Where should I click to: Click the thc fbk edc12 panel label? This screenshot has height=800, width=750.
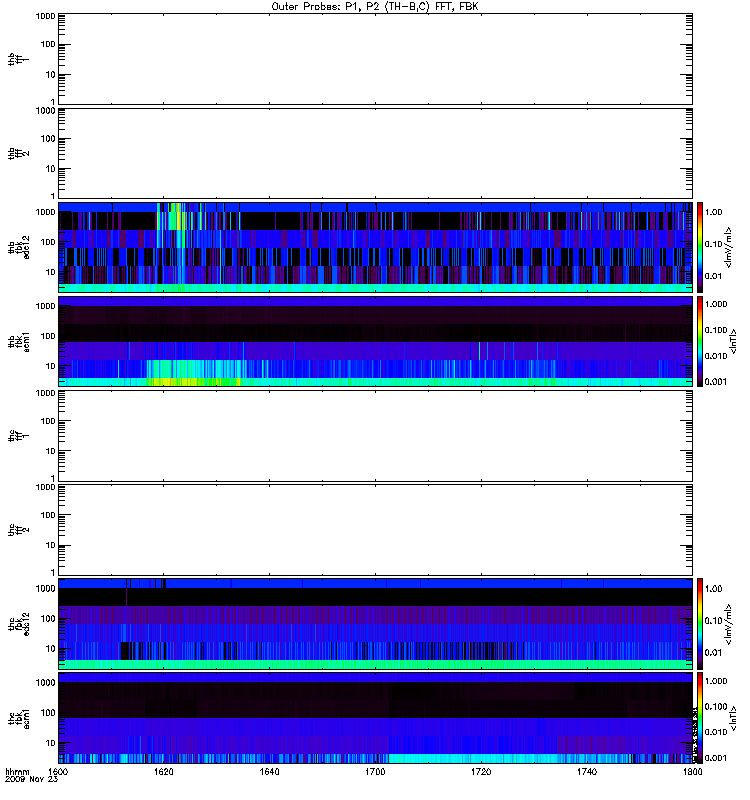click(18, 624)
